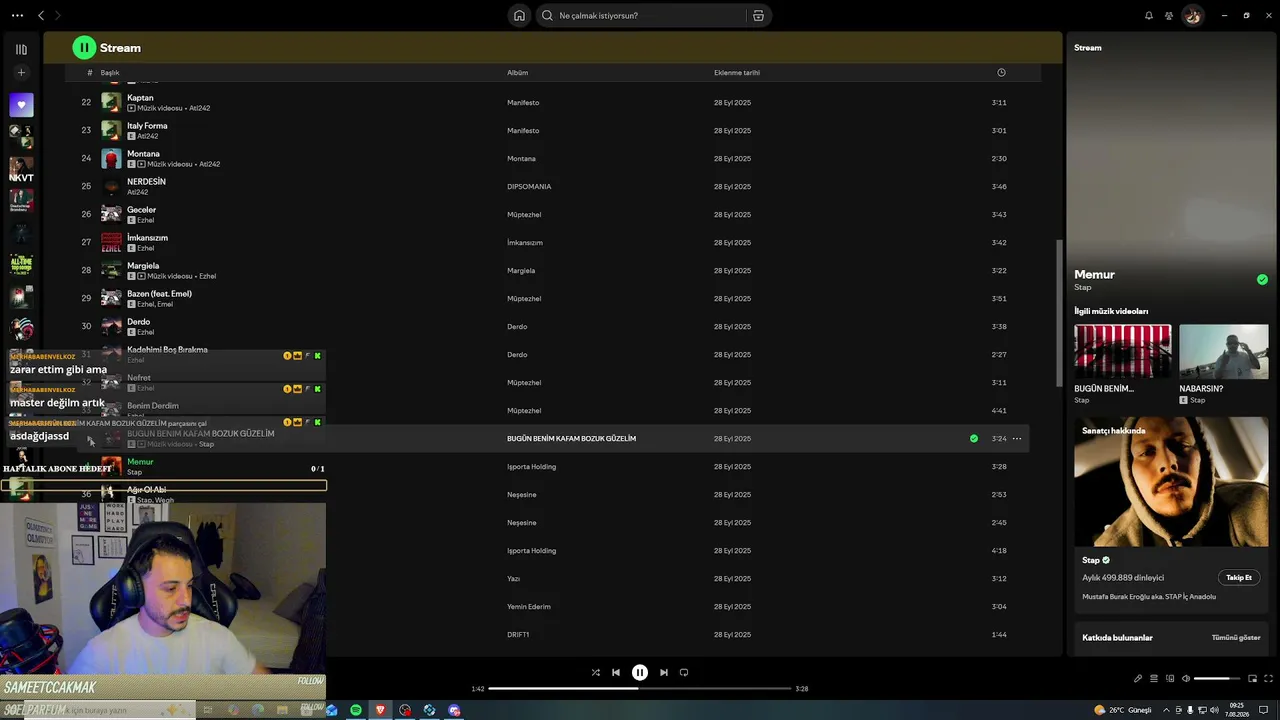Viewport: 1280px width, 720px height.
Task: Open the Friend Activity icon in the top bar
Action: 1167,15
